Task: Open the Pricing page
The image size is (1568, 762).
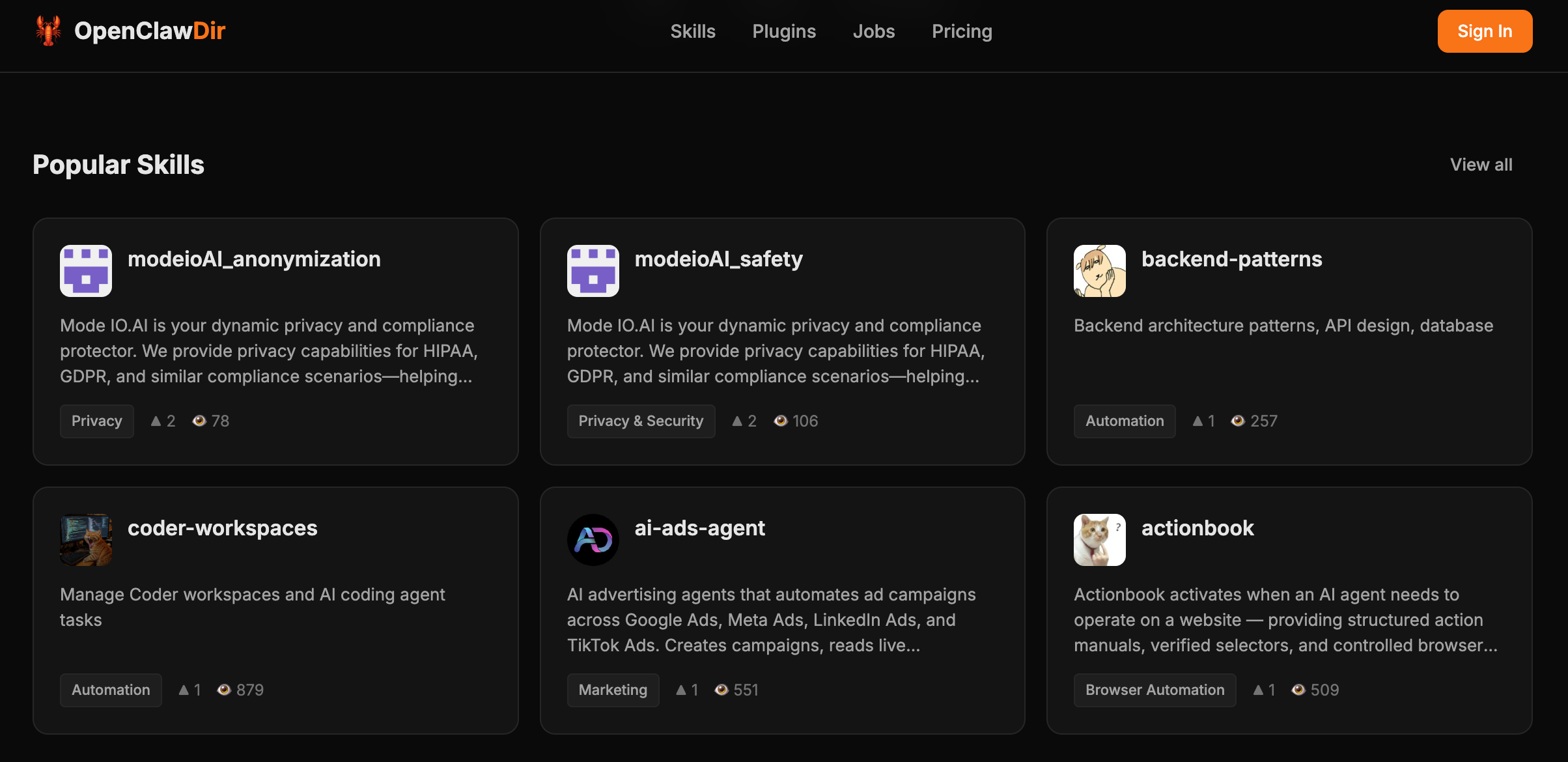Action: (962, 31)
